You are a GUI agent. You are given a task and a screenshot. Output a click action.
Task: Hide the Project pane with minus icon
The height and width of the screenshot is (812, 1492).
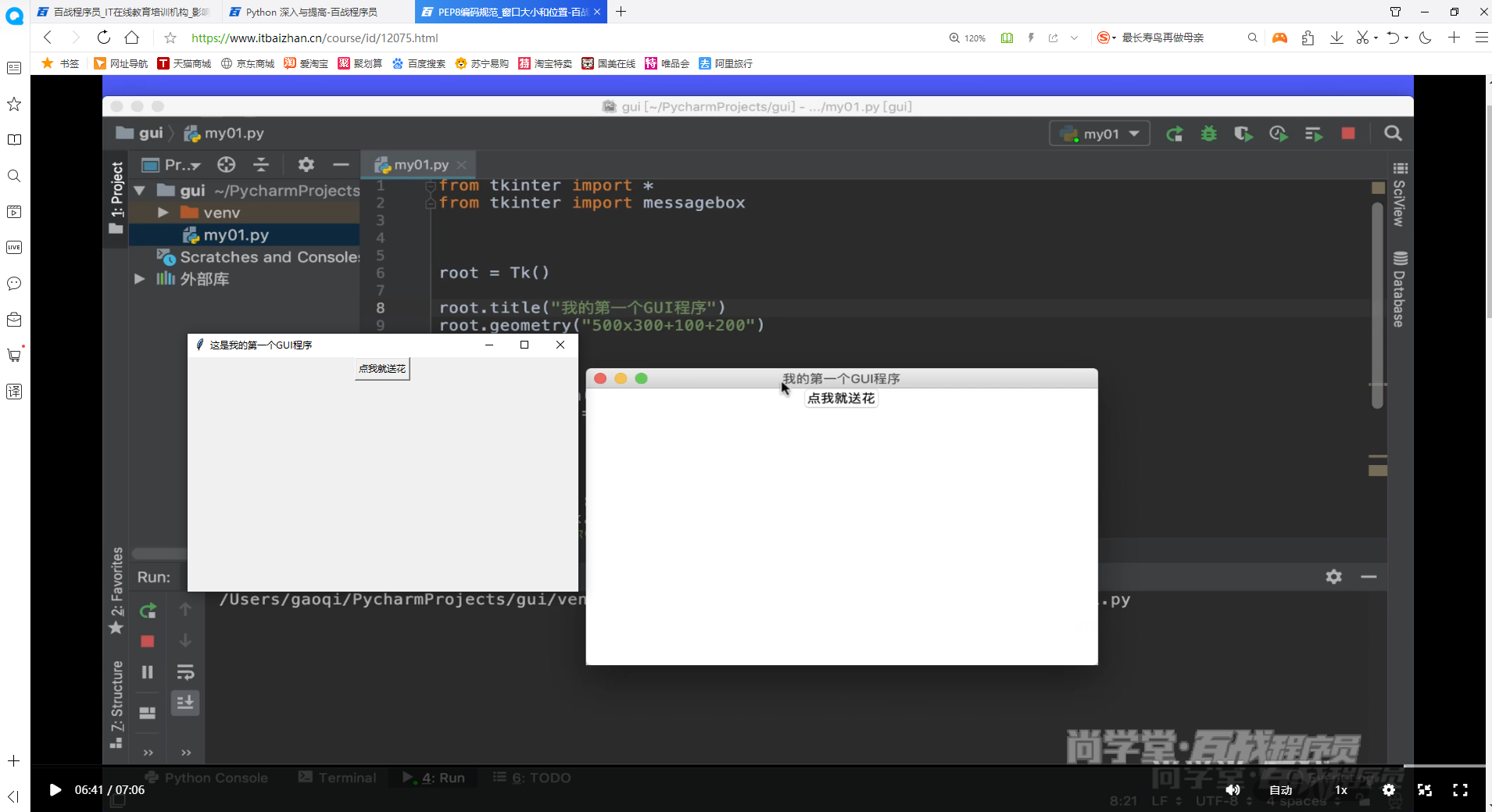tap(341, 164)
